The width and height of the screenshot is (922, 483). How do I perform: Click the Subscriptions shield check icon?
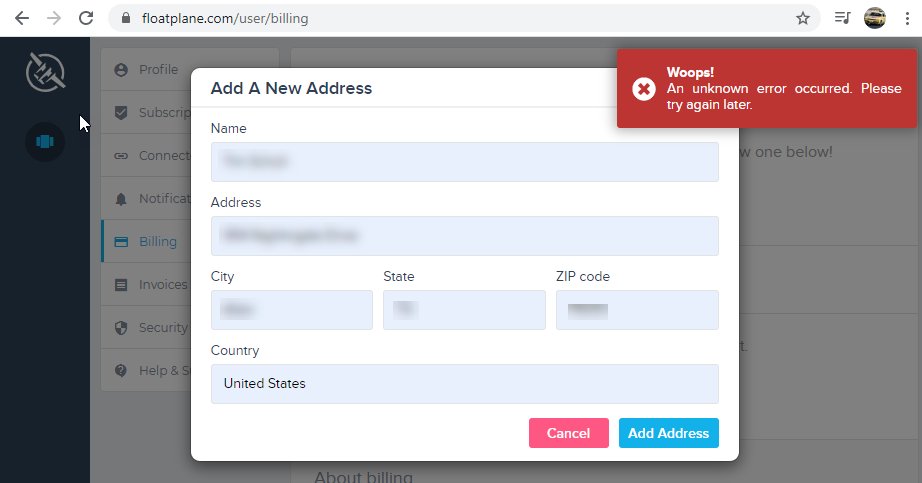click(x=121, y=112)
